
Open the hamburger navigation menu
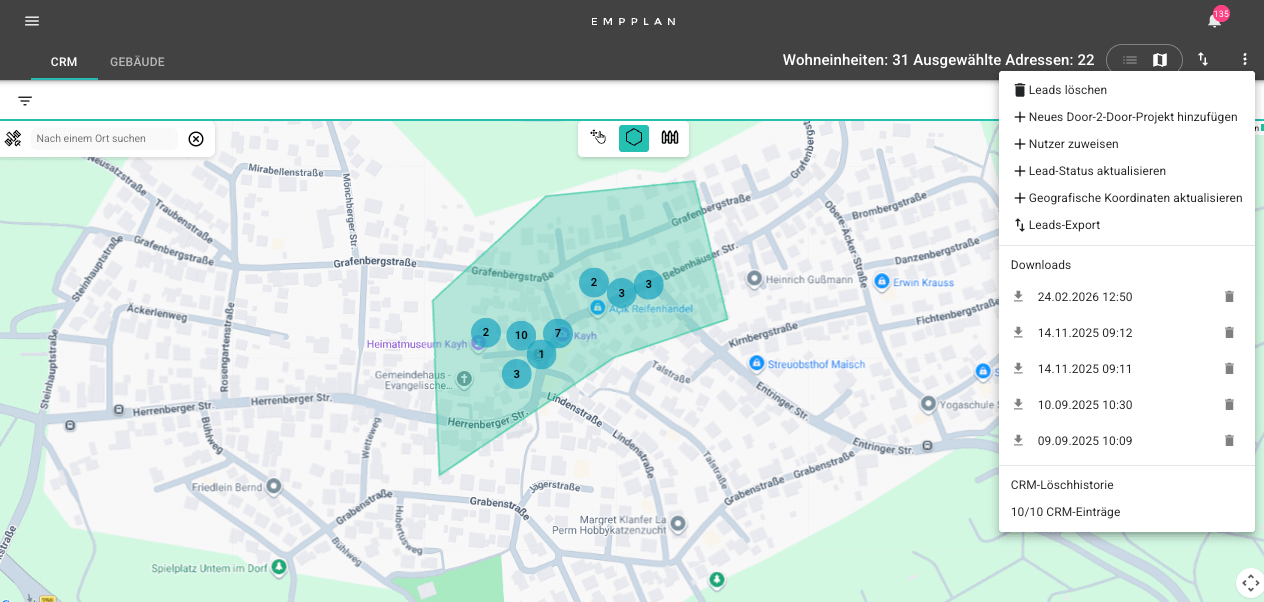(32, 21)
